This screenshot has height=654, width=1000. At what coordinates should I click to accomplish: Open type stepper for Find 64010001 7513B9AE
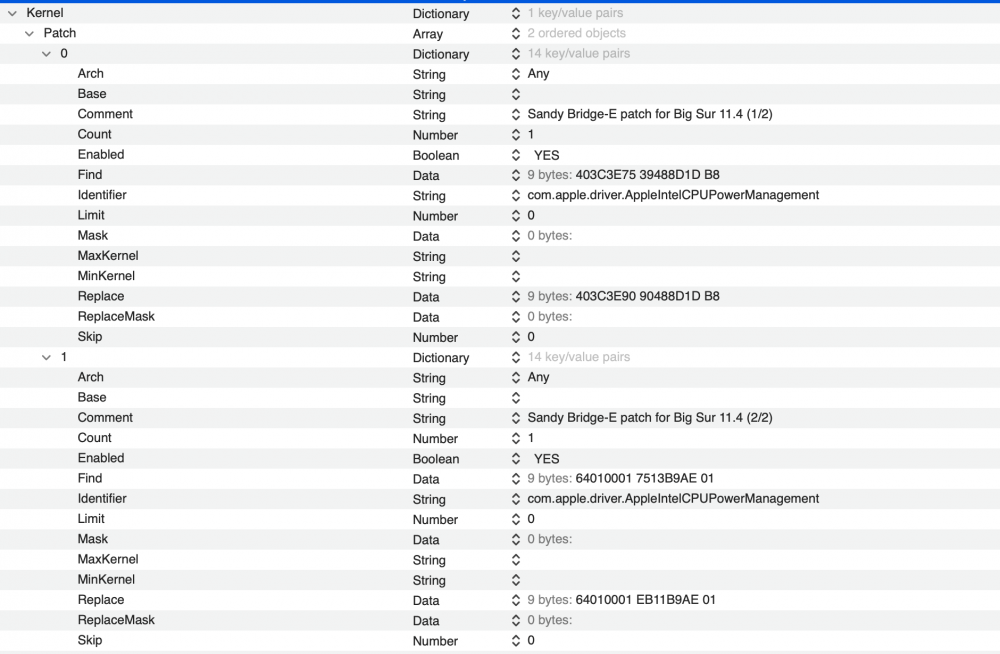(x=516, y=479)
